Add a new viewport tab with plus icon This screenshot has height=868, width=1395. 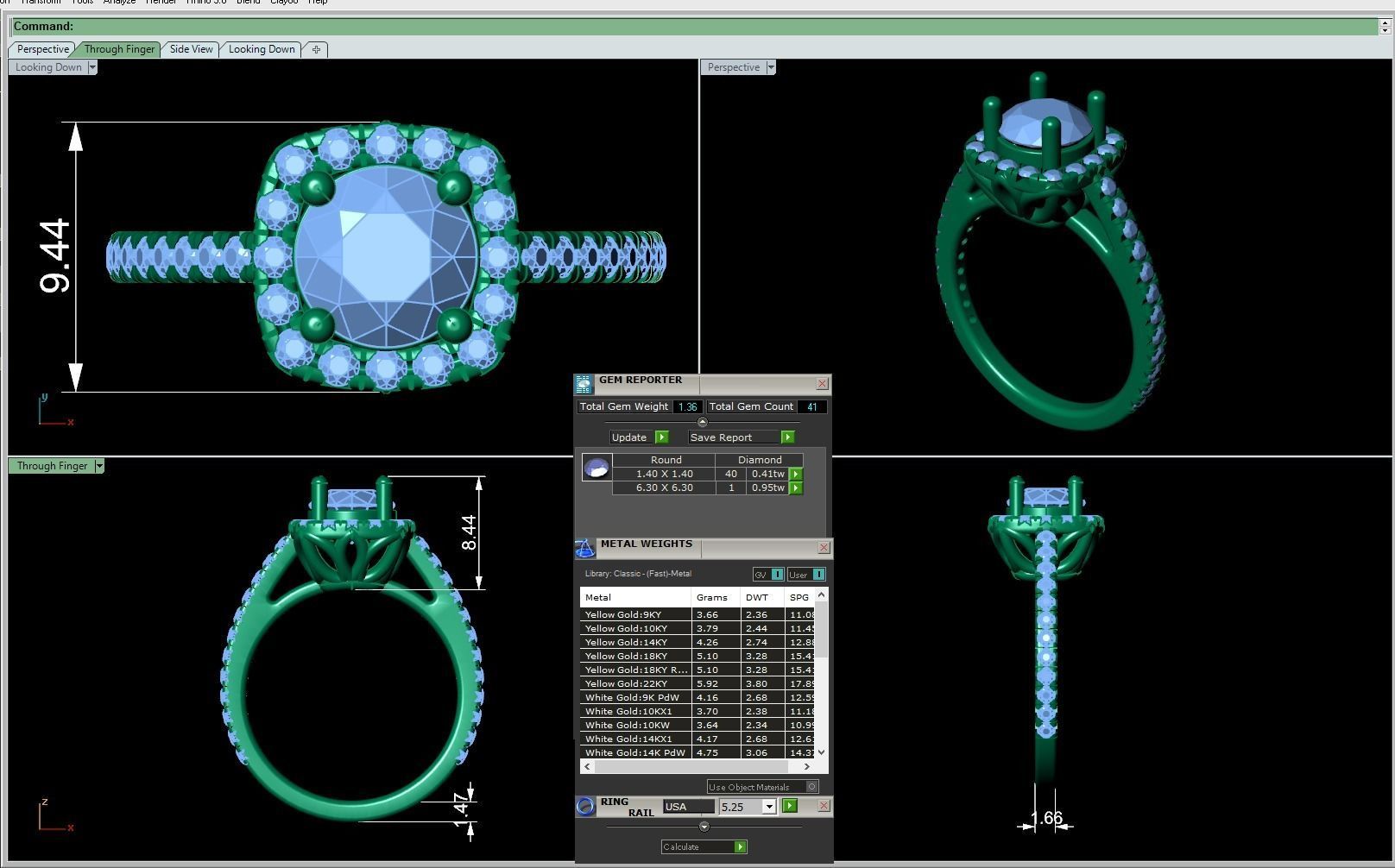[316, 49]
